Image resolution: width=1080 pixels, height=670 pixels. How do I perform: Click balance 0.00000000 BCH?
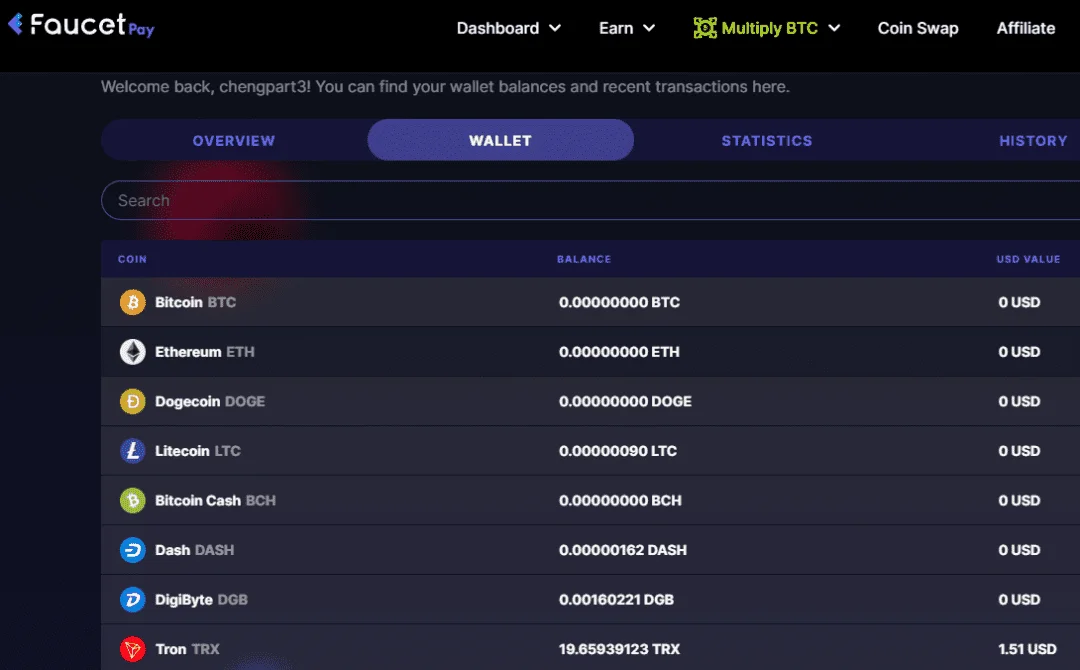(x=620, y=501)
